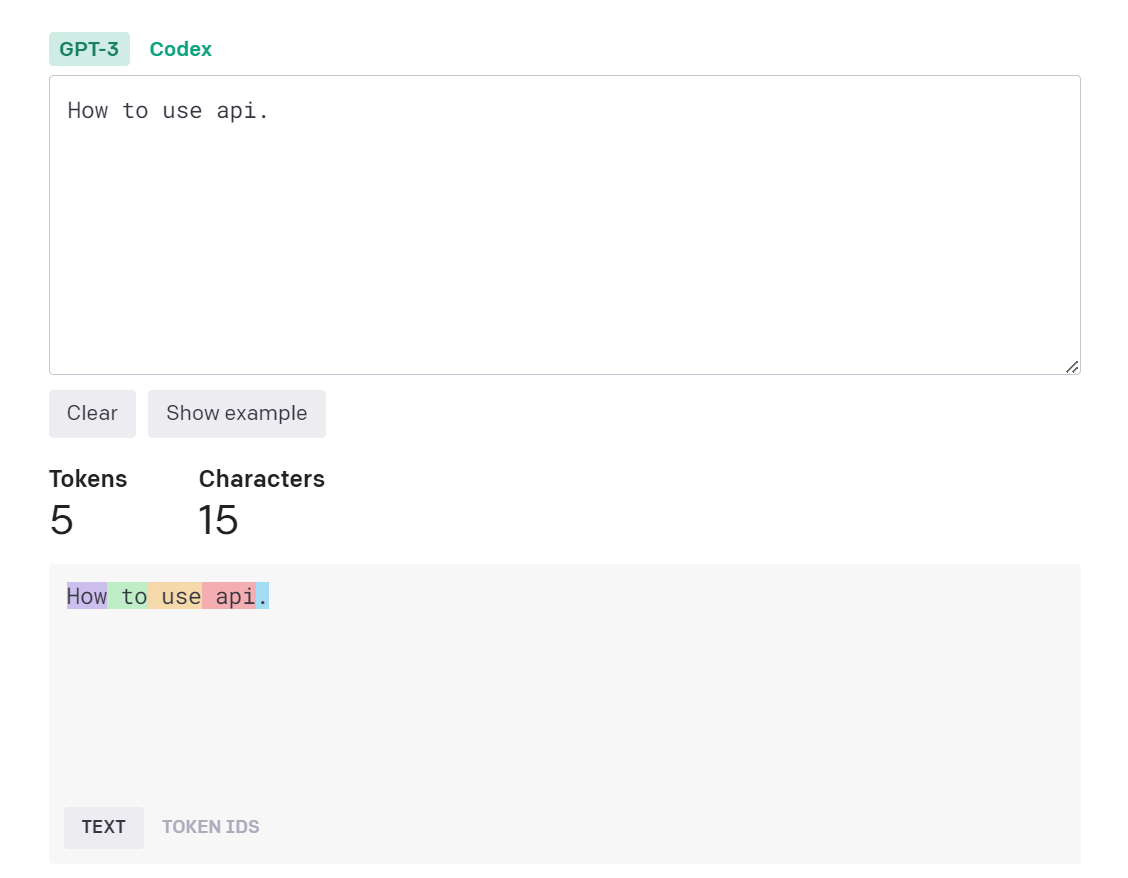Click the word "use" in the input box
Viewport: 1128px width, 878px height.
(x=182, y=111)
